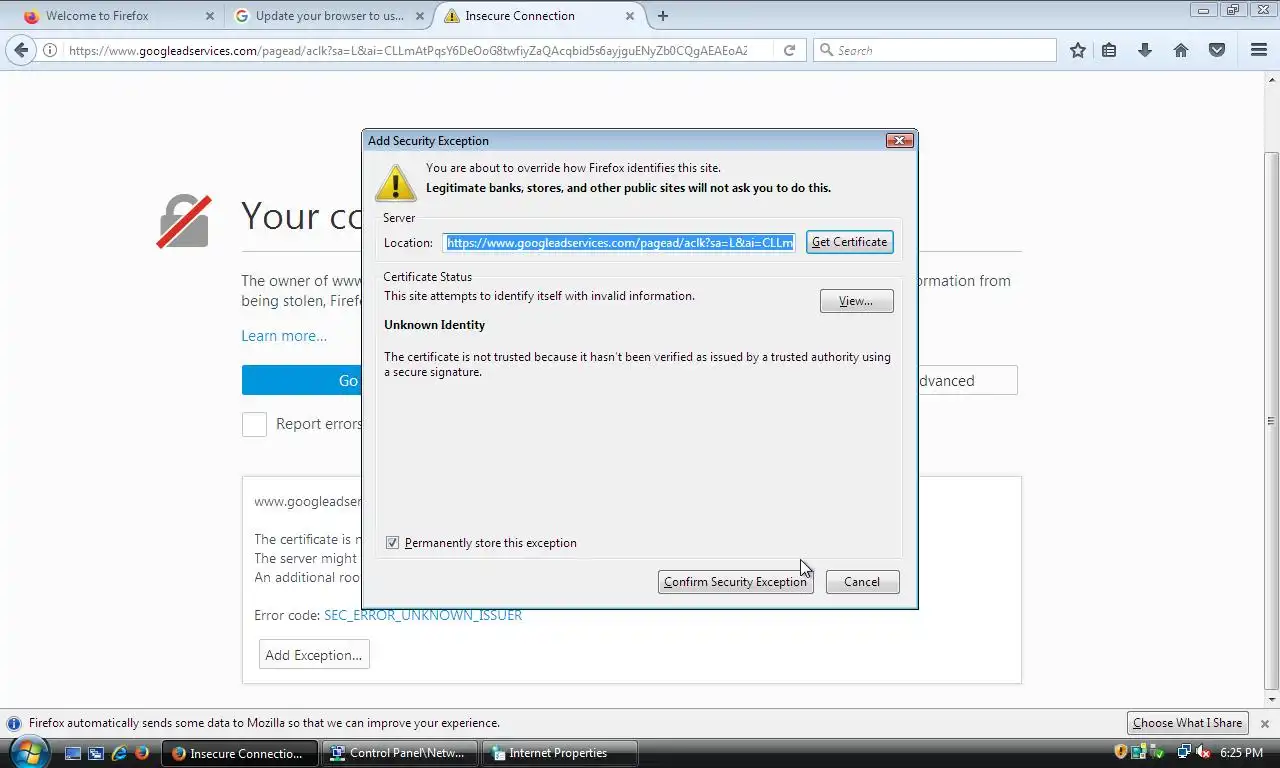
Task: Click Switch between windows quick launch icon
Action: pos(96,753)
